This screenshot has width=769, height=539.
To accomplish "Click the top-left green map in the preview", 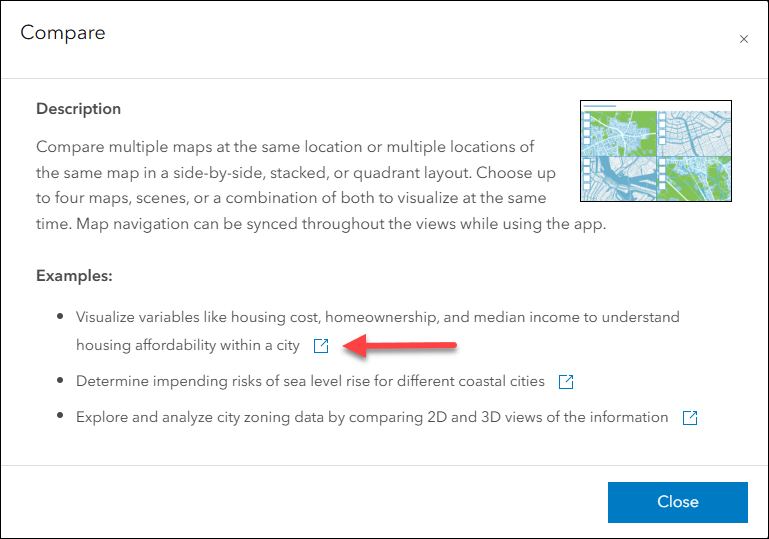I will click(621, 131).
